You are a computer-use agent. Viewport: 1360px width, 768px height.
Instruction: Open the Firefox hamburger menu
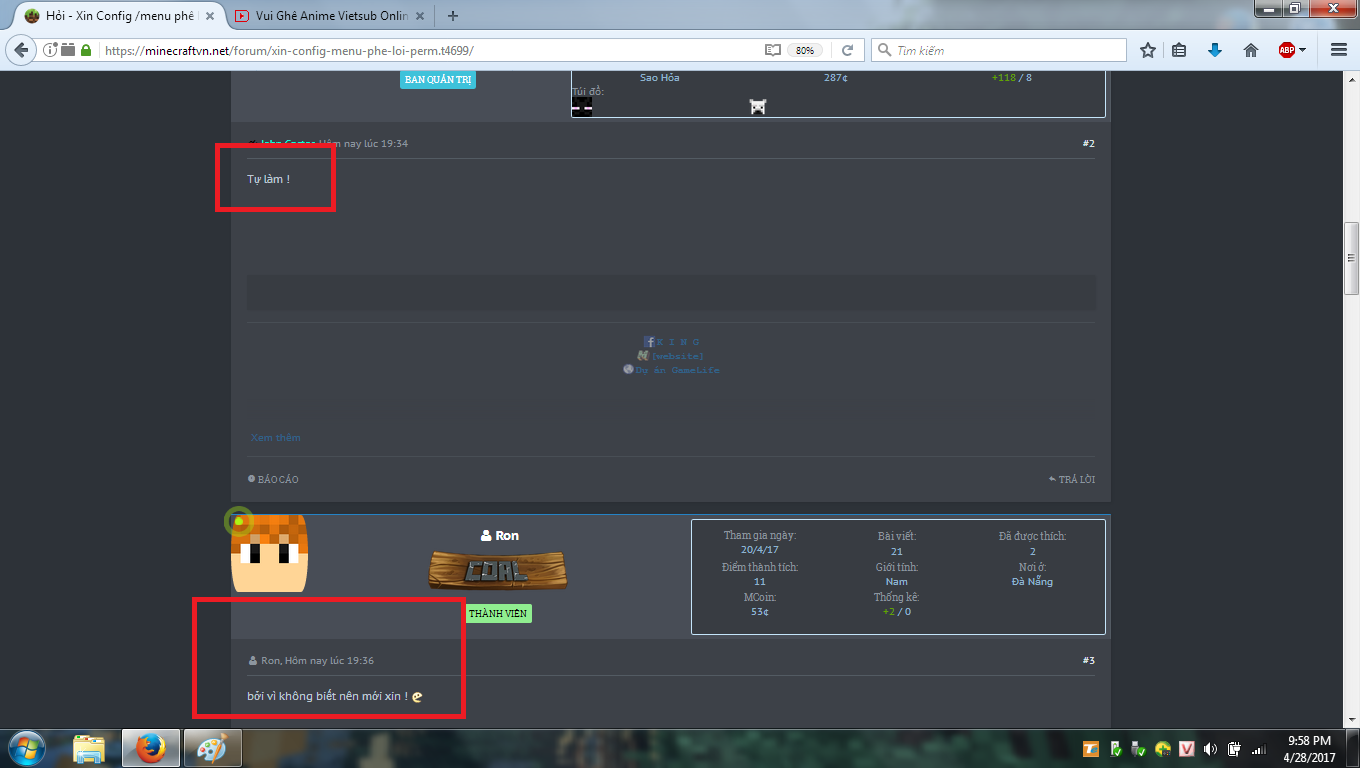pyautogui.click(x=1339, y=50)
